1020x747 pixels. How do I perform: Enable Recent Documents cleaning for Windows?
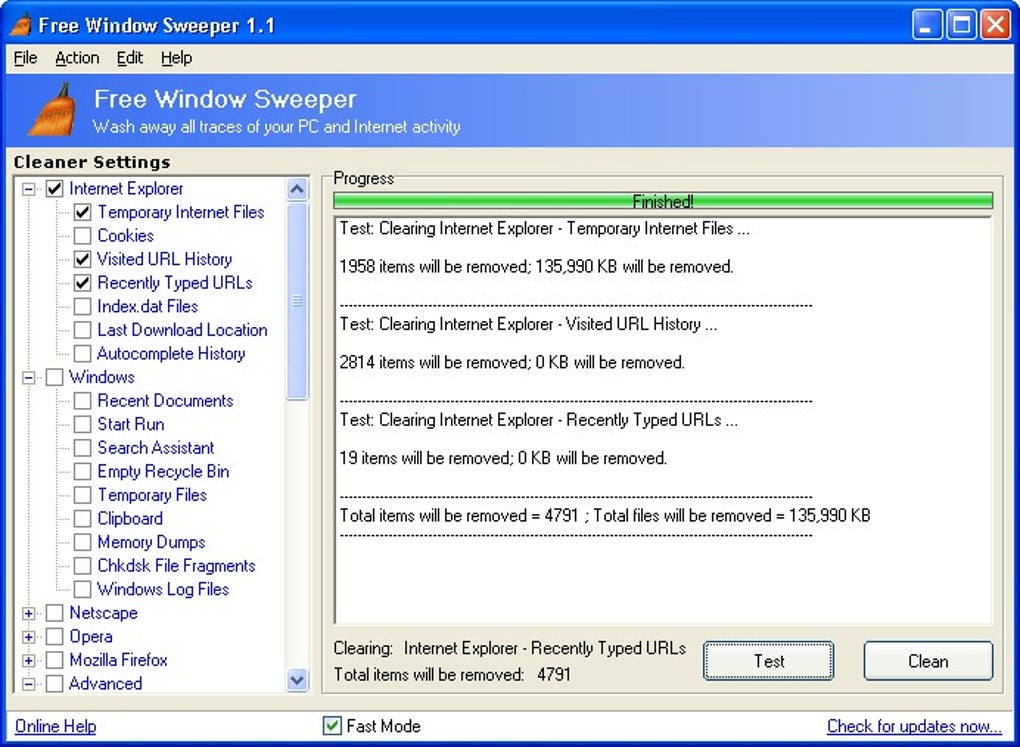click(x=82, y=400)
